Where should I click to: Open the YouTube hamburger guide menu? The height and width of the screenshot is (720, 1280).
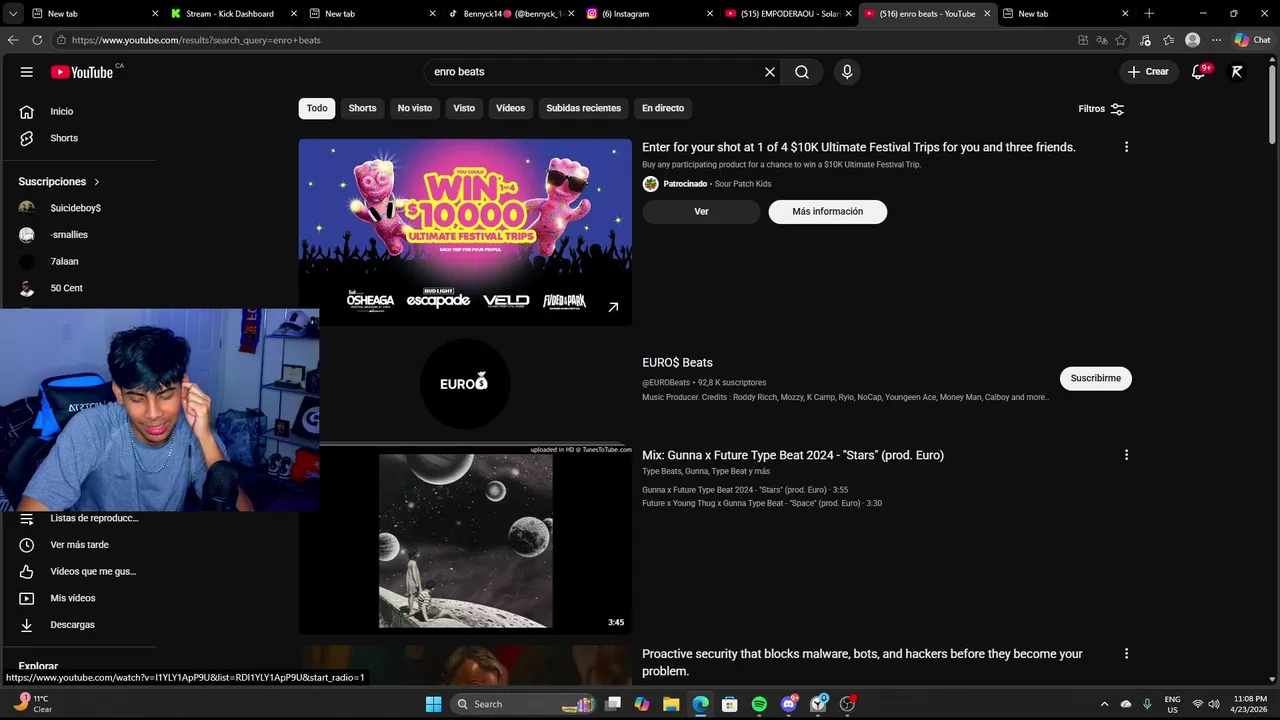tap(27, 72)
